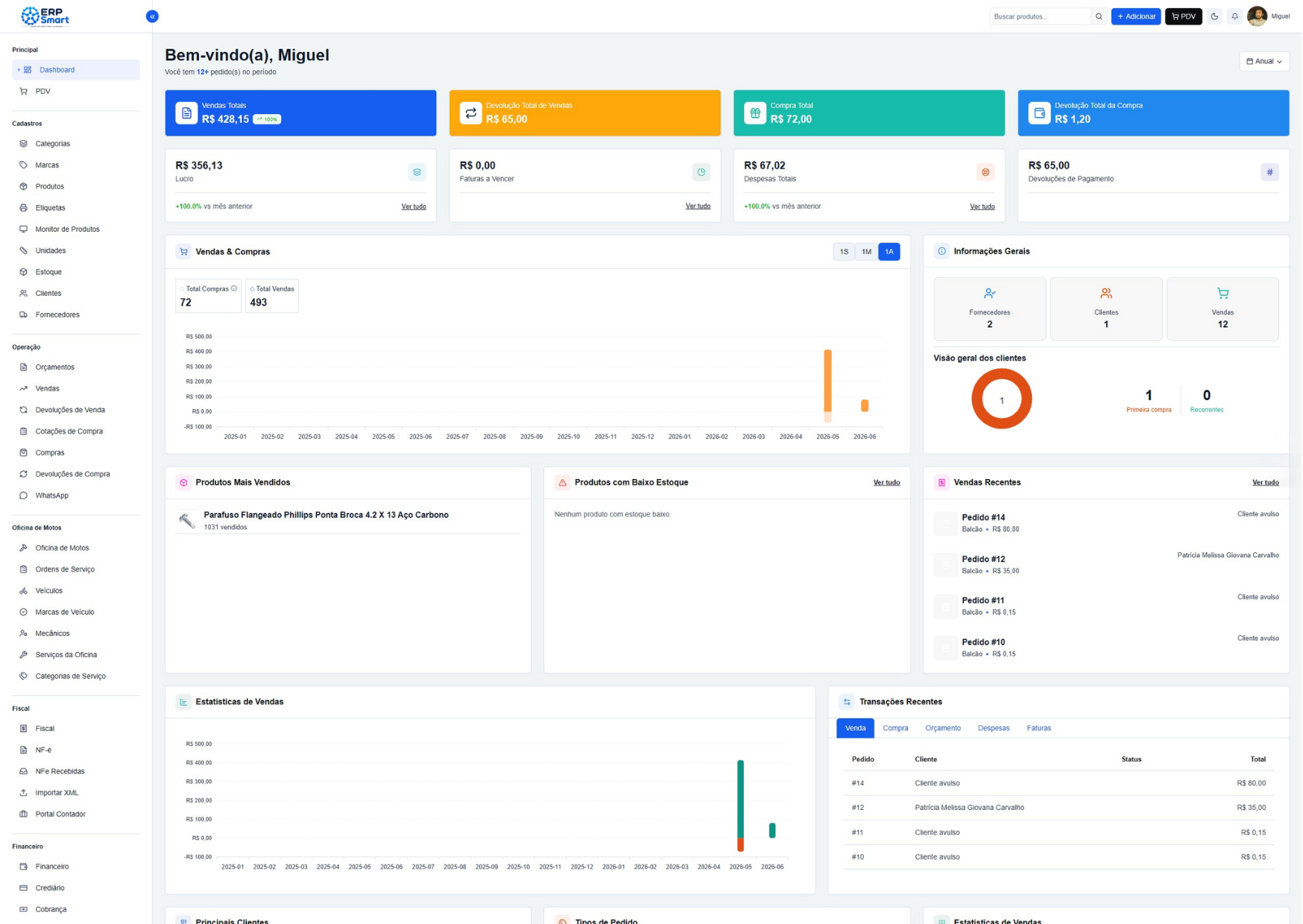Select row #11 in Transações Recentes table

coord(1059,832)
